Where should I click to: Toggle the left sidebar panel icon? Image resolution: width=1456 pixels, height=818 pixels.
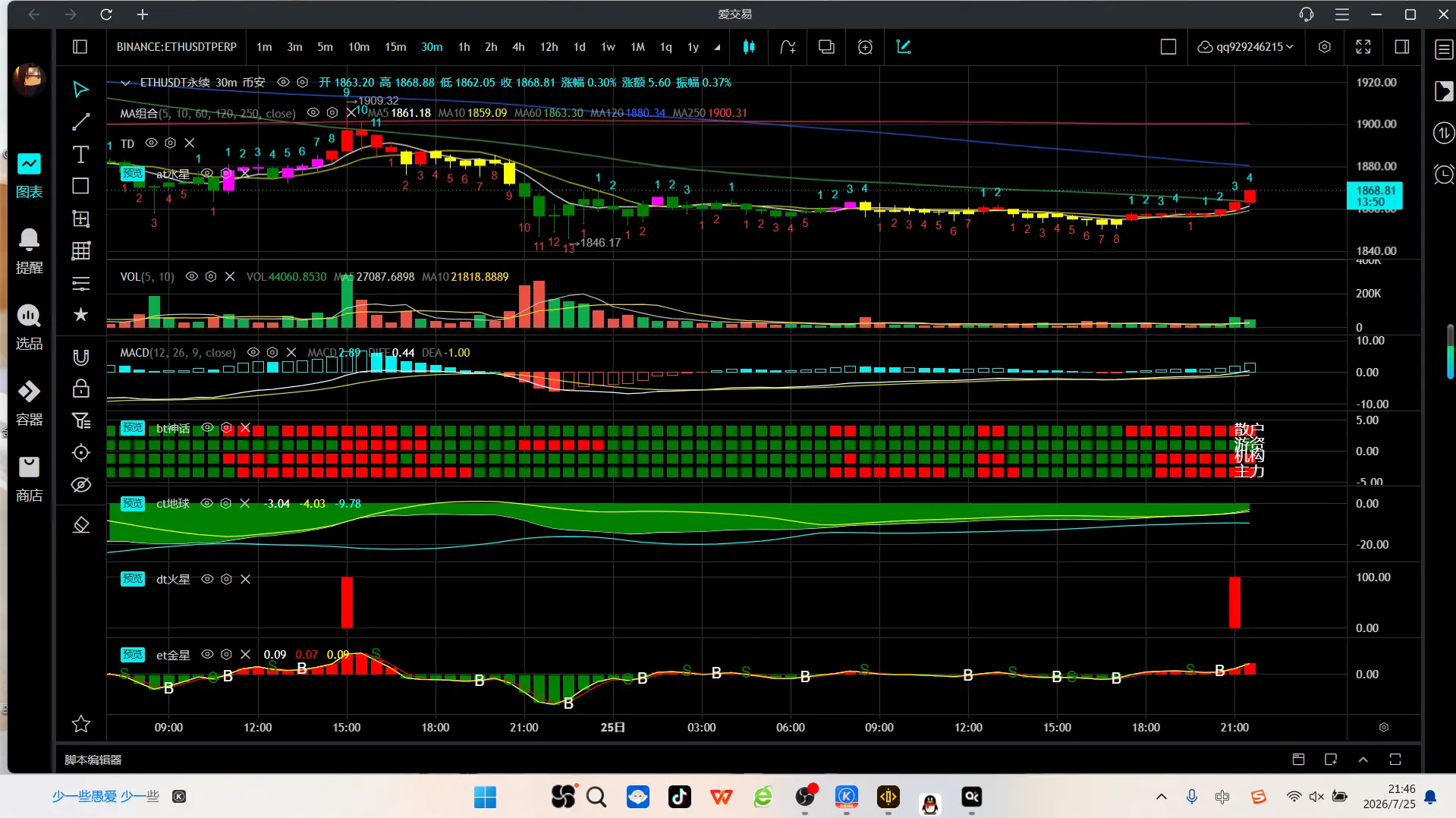pos(80,47)
